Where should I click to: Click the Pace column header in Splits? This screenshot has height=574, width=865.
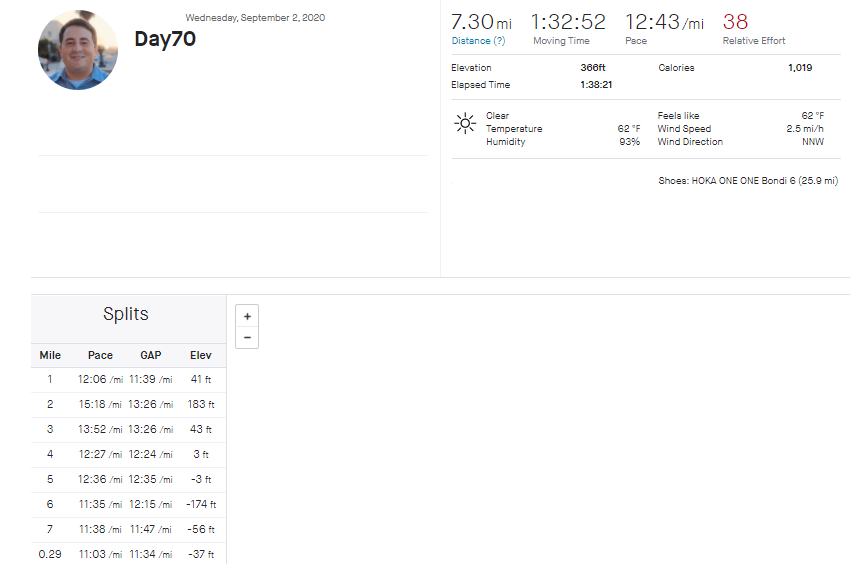(x=100, y=355)
